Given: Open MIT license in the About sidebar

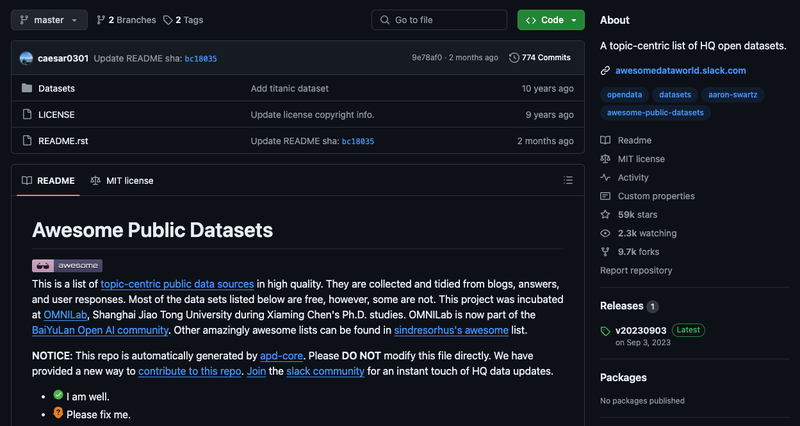Looking at the screenshot, I should (641, 159).
